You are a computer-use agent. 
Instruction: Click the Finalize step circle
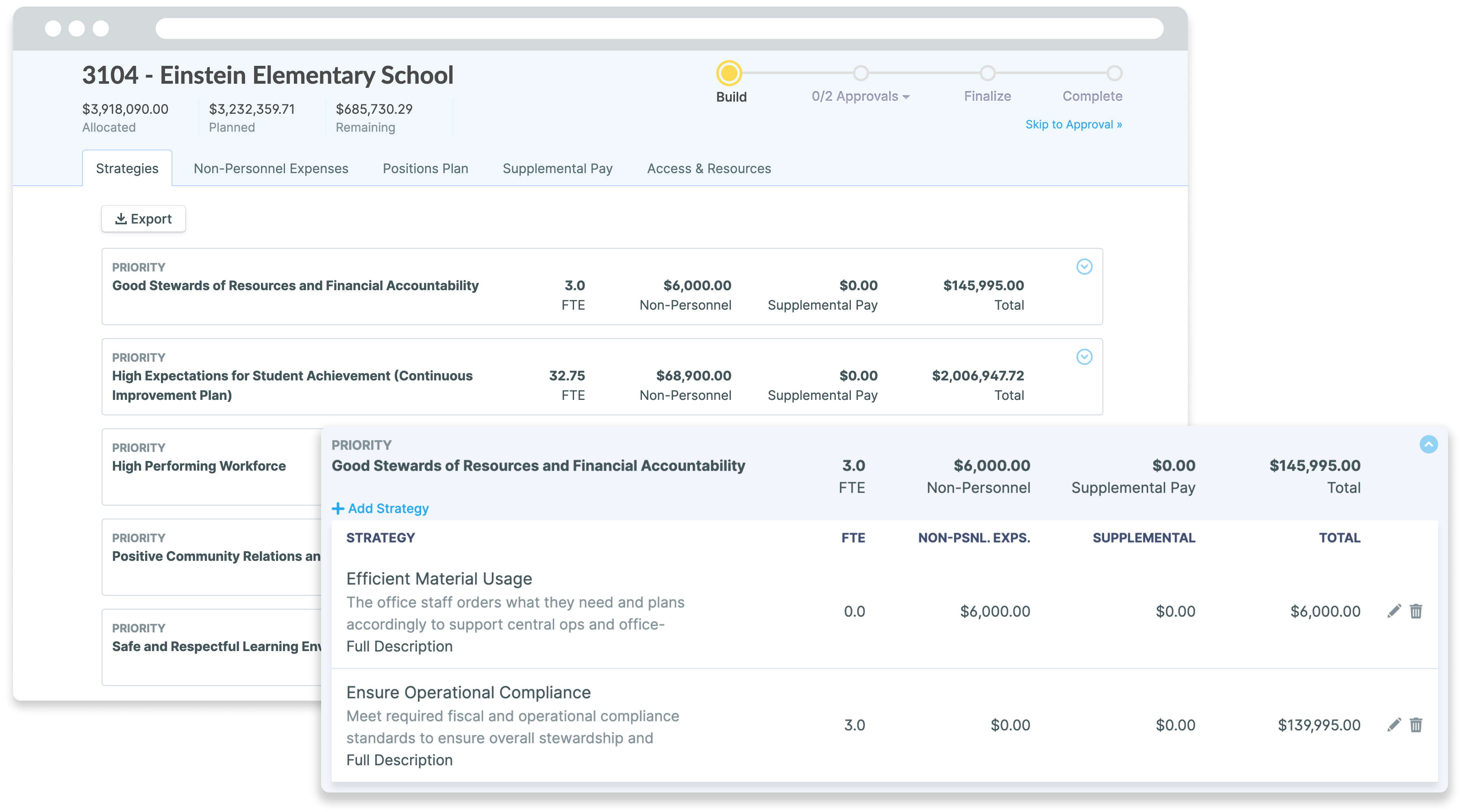click(x=987, y=73)
